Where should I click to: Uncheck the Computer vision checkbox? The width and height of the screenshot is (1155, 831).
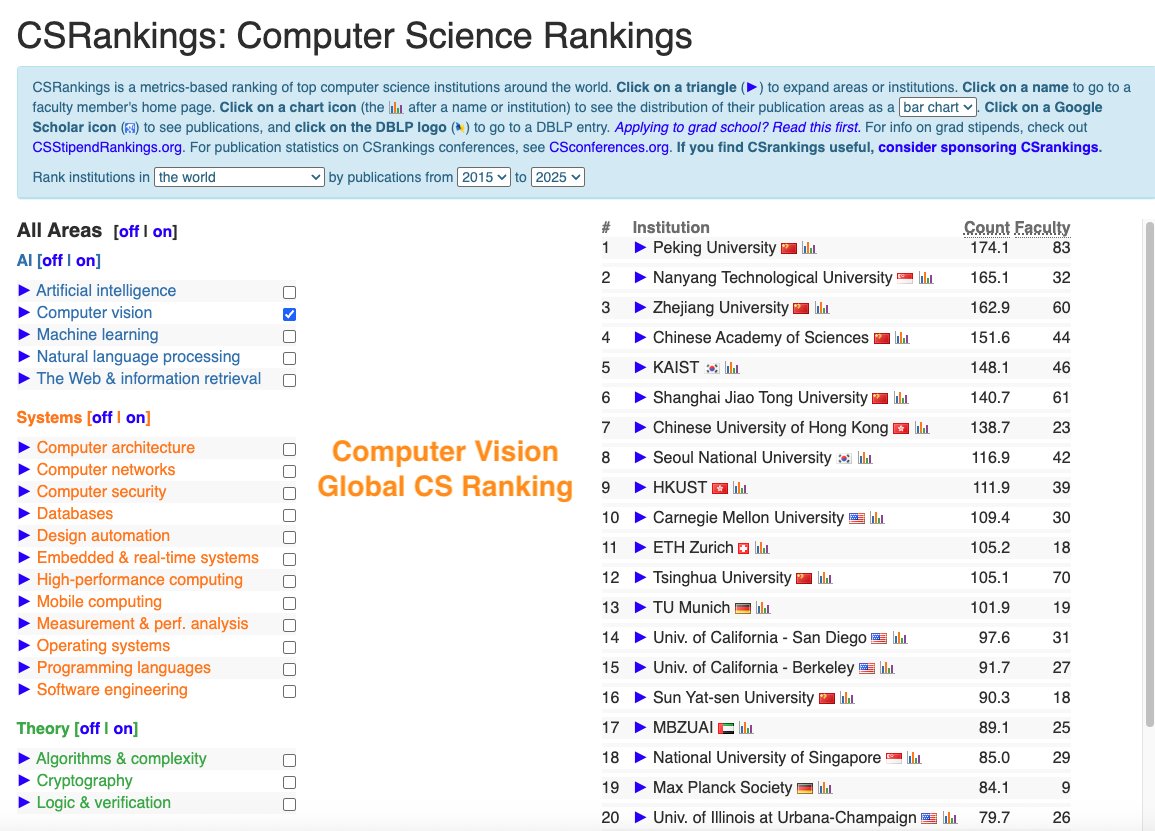(x=289, y=315)
